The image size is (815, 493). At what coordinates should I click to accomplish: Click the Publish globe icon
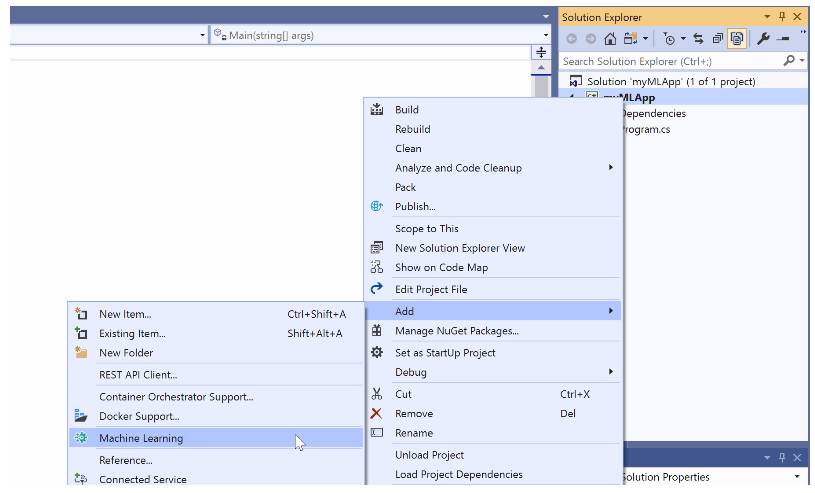pyautogui.click(x=377, y=206)
